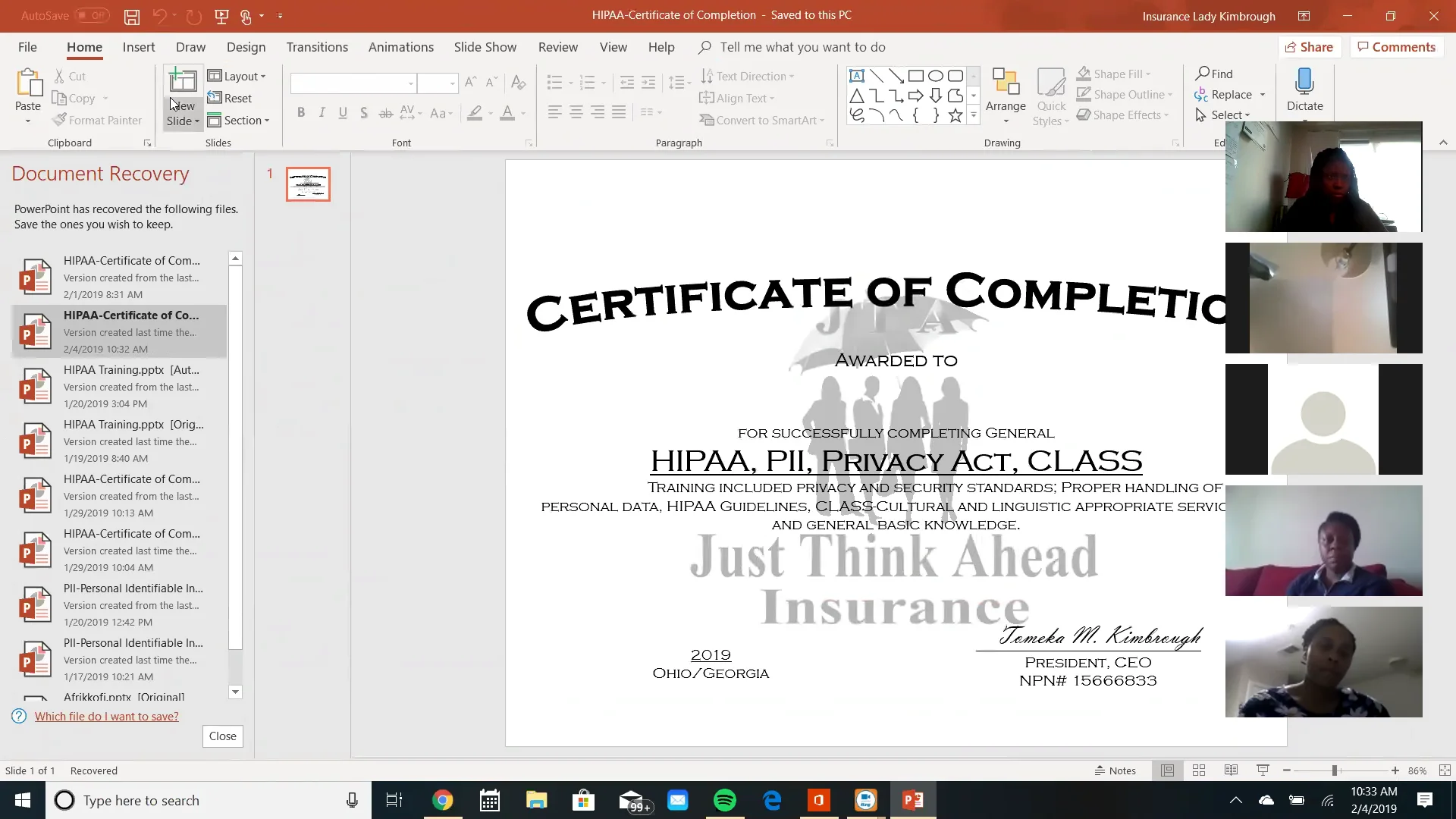Click the Tell me search field
This screenshot has width=1456, height=819.
(x=802, y=47)
